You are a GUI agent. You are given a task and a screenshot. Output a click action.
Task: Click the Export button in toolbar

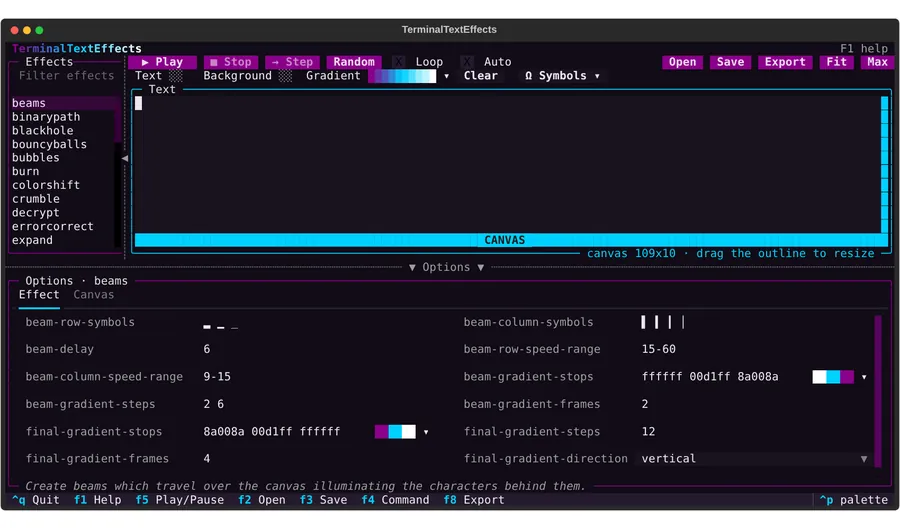pyautogui.click(x=785, y=62)
